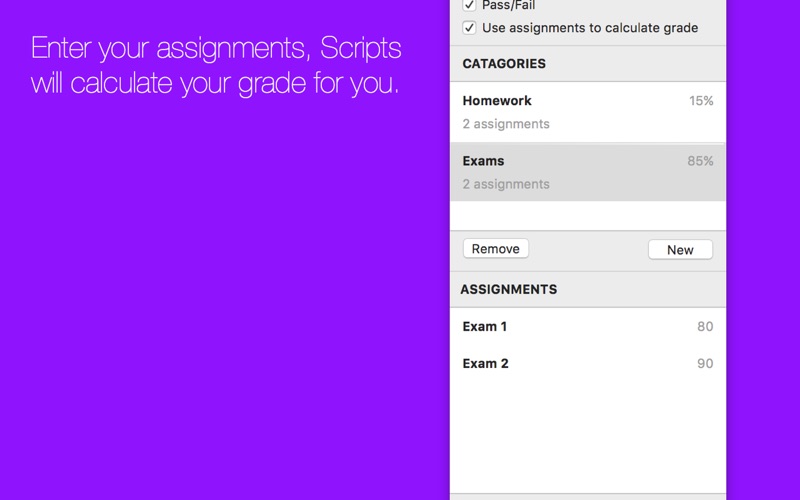This screenshot has width=800, height=500.
Task: Click the Exams 85% weight value
Action: 700,161
